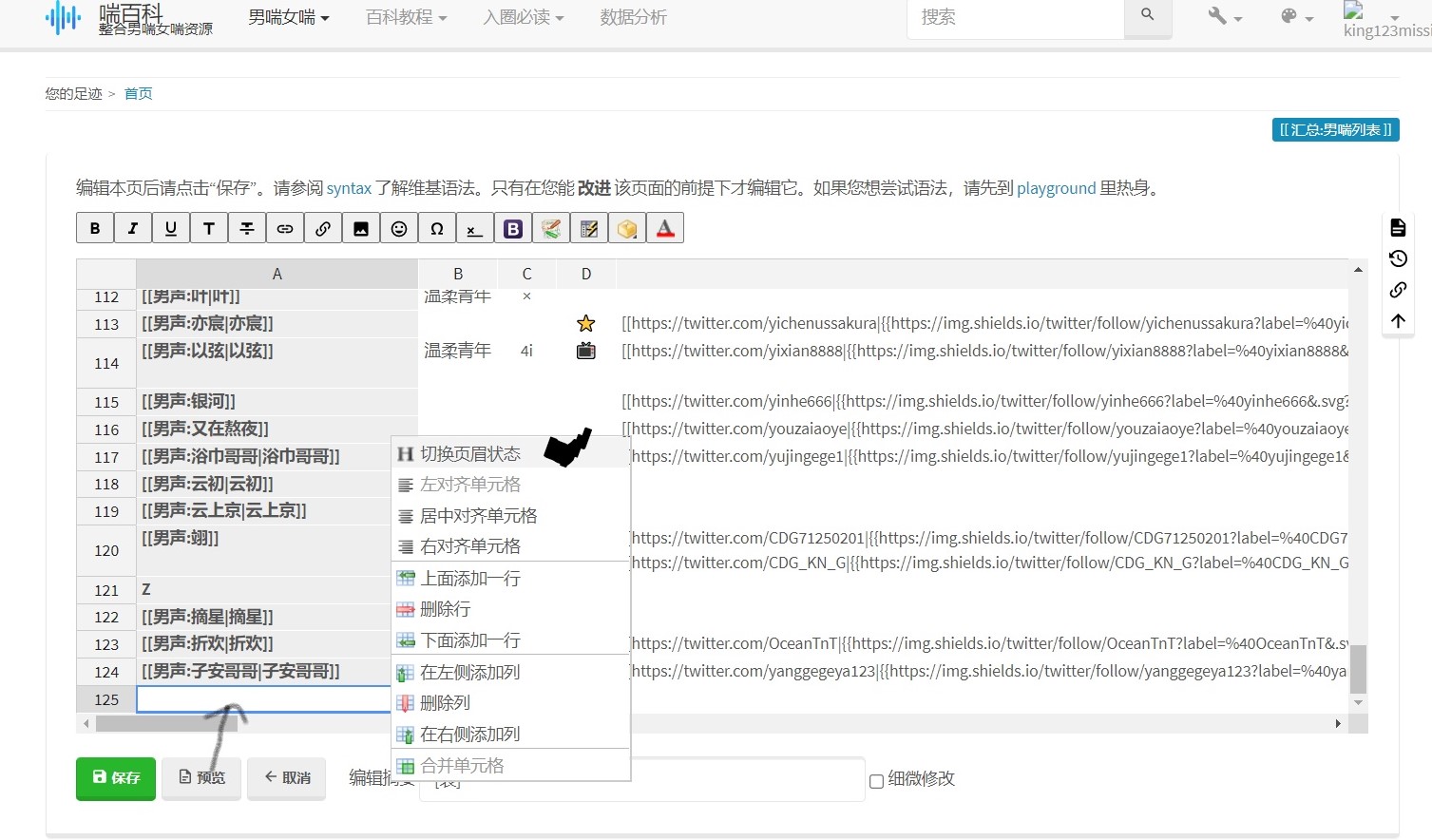Viewport: 1432px width, 840px height.
Task: Choose 在右侧添加列 from the context menu
Action: [469, 734]
